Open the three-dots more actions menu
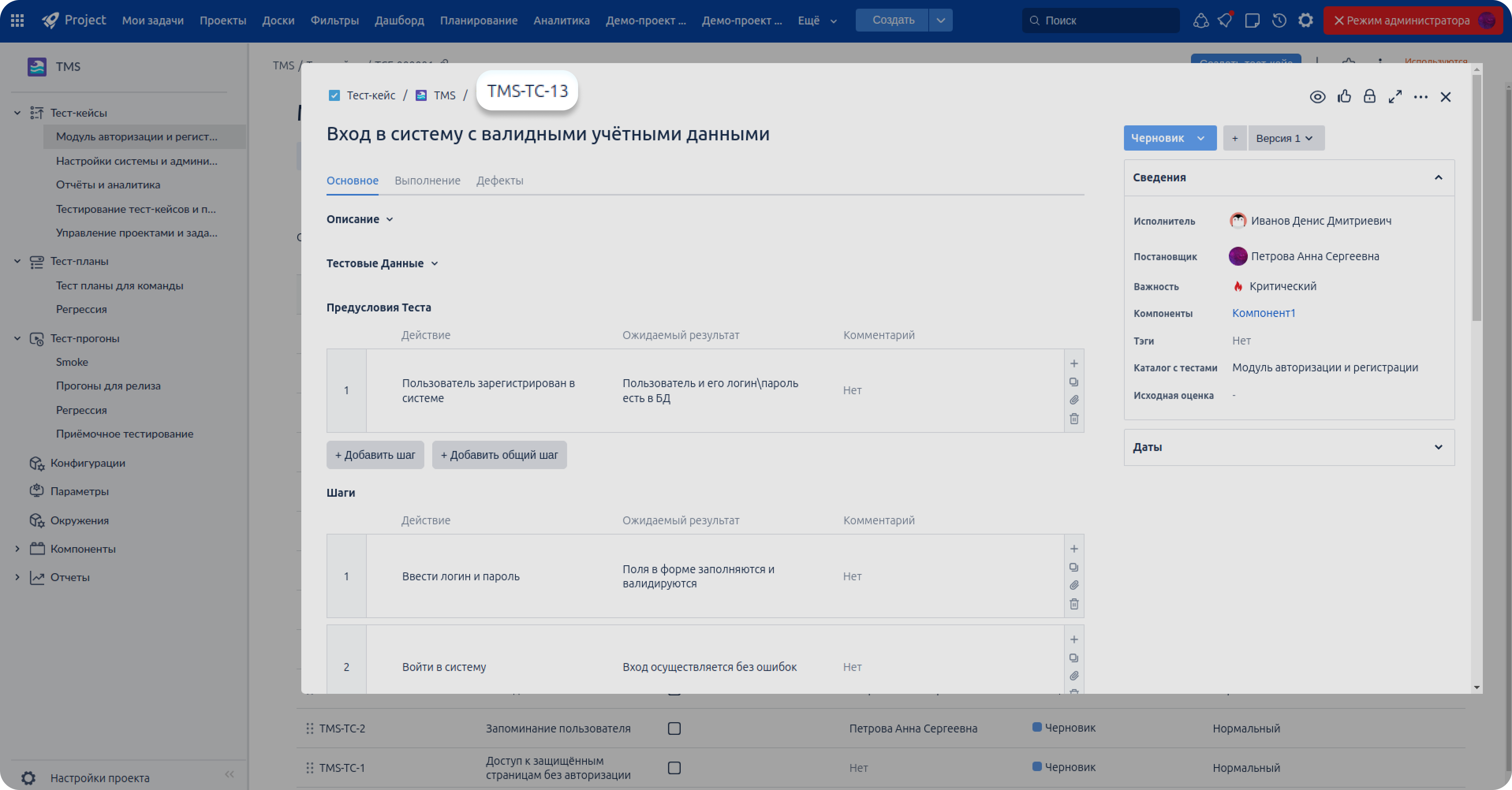The height and width of the screenshot is (790, 1512). (1421, 97)
